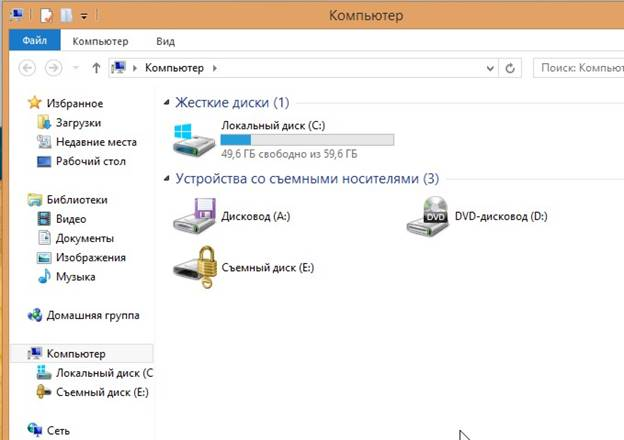Go up one level with Up arrow

coord(96,68)
